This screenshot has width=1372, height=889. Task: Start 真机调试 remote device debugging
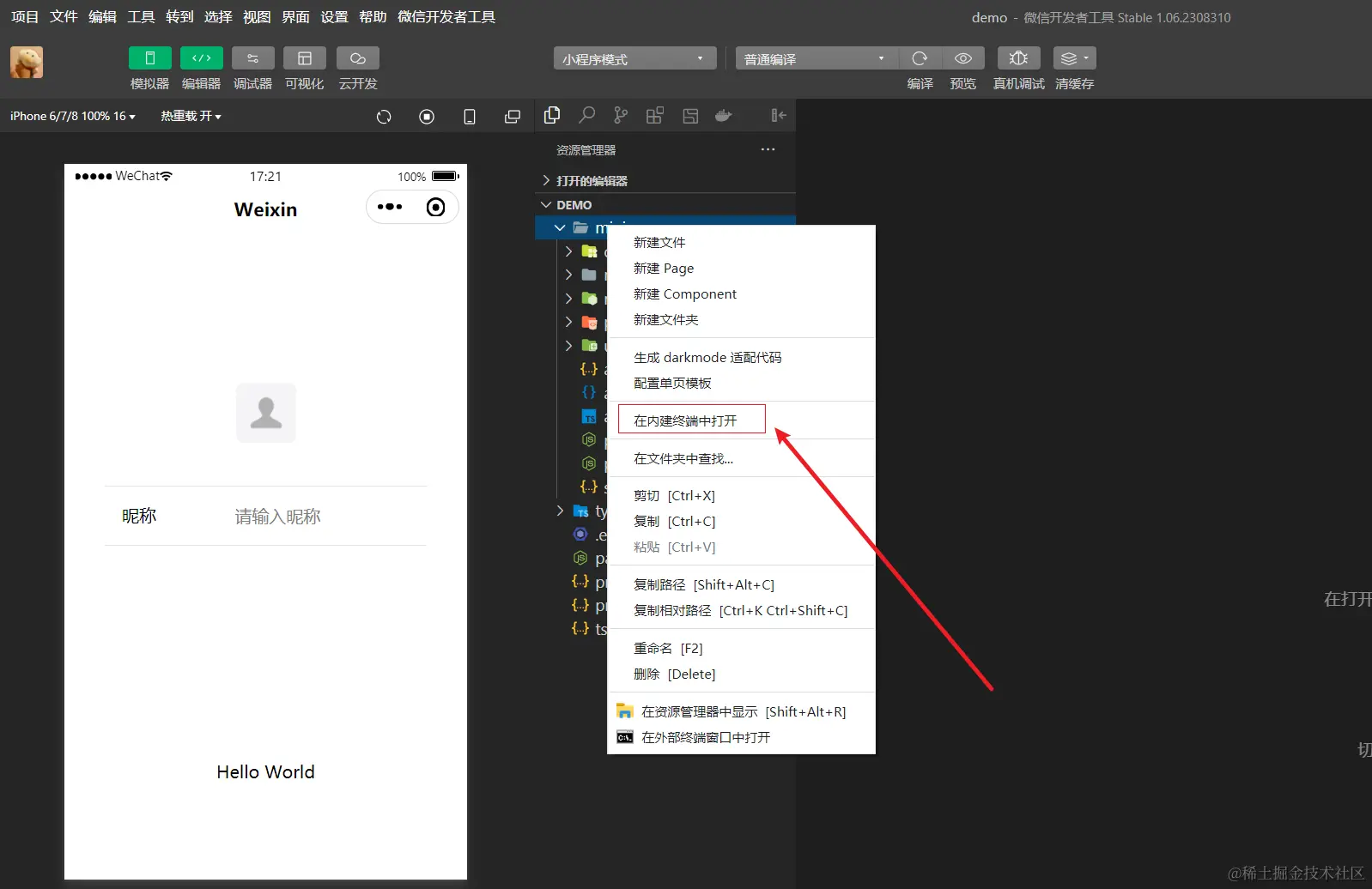[1019, 58]
